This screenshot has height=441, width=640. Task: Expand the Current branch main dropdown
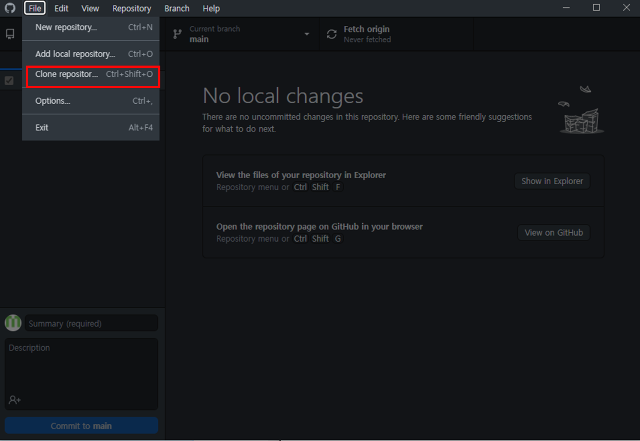click(x=242, y=34)
